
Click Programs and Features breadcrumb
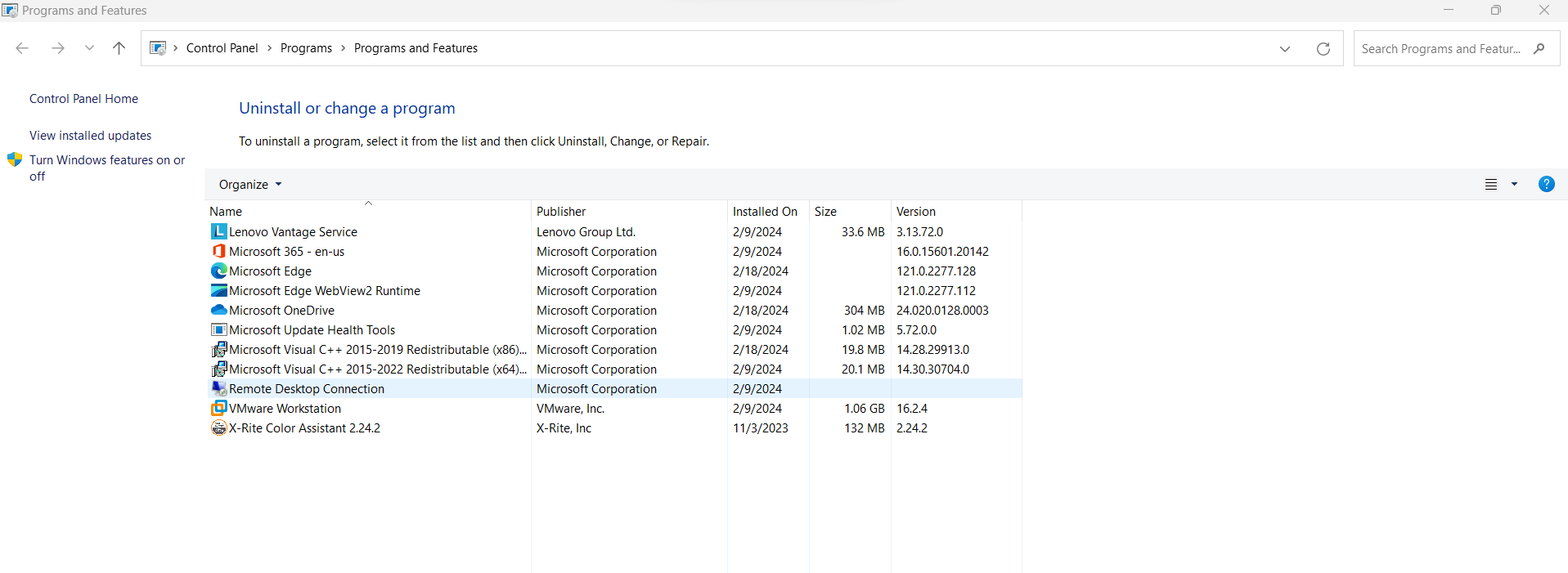416,48
